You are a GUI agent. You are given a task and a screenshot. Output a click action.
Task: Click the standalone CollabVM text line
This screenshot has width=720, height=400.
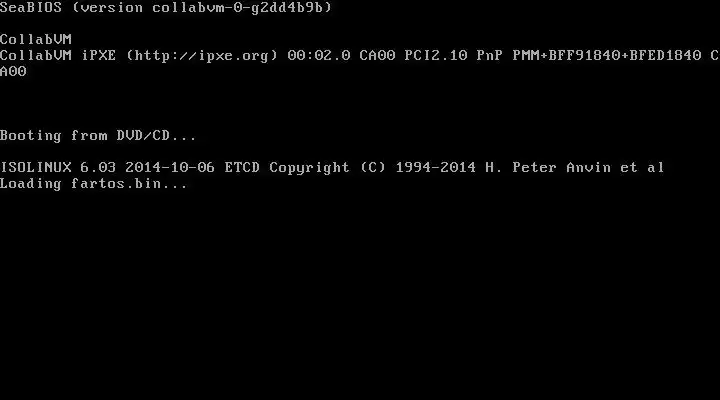click(x=36, y=39)
